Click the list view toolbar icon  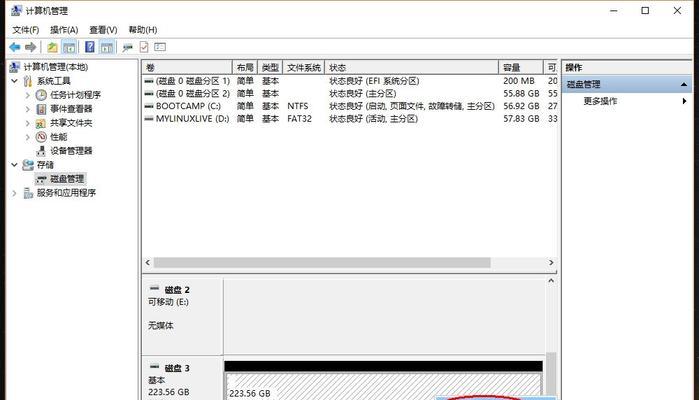click(160, 47)
